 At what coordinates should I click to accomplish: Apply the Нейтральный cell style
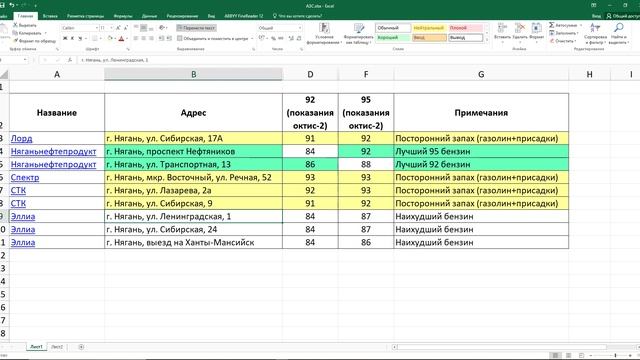point(429,28)
